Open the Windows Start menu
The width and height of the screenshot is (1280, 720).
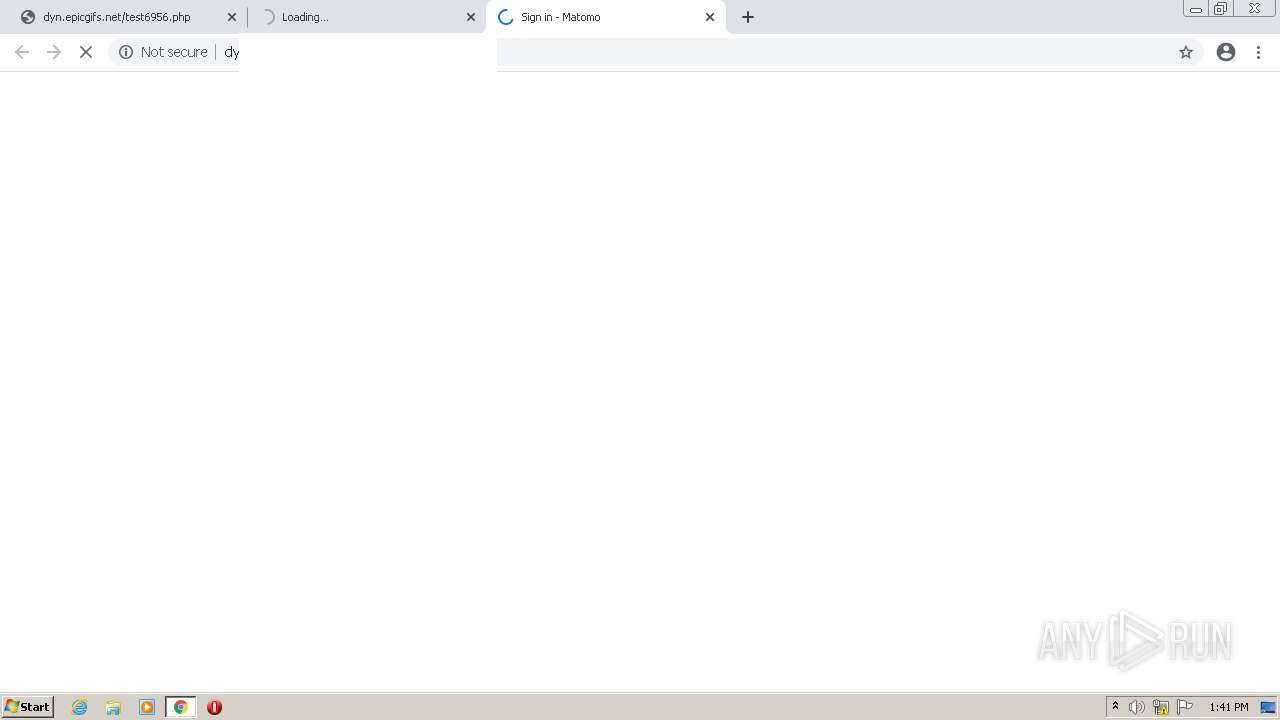[28, 707]
